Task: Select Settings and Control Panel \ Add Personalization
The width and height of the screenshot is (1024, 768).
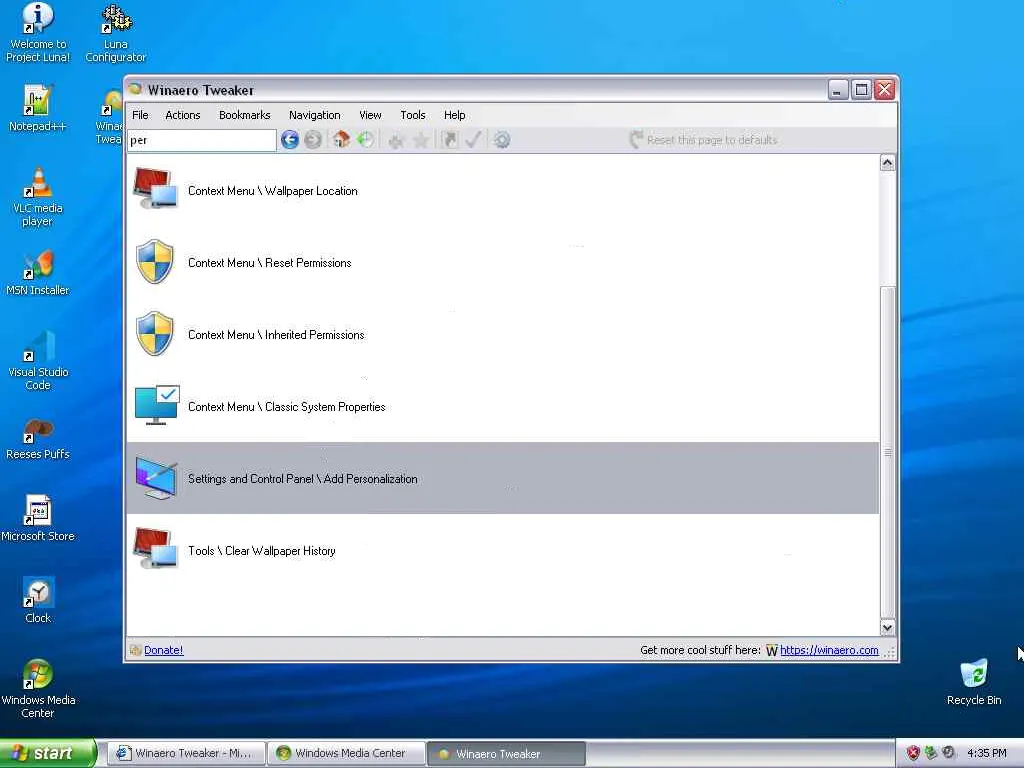Action: [x=502, y=478]
